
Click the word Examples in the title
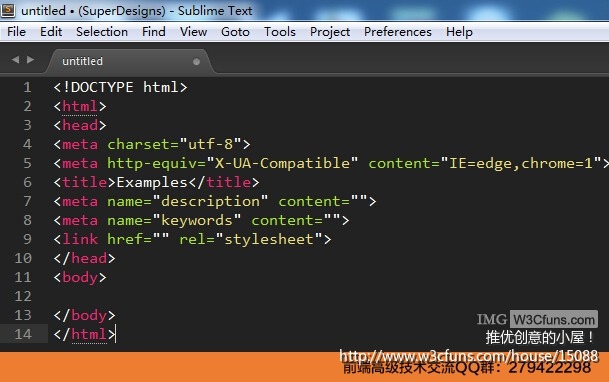pos(152,182)
